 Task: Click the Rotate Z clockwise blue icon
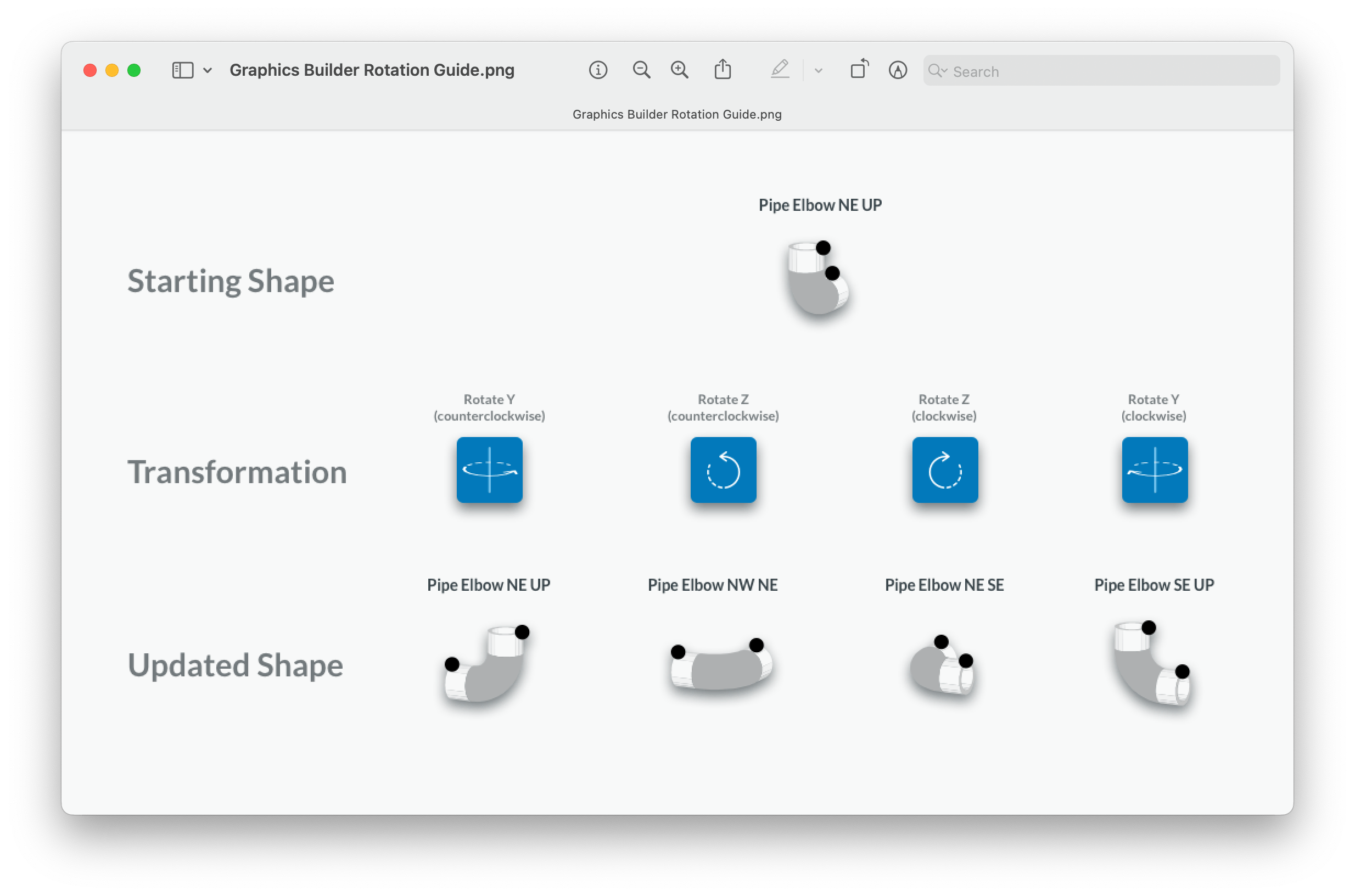click(x=945, y=470)
